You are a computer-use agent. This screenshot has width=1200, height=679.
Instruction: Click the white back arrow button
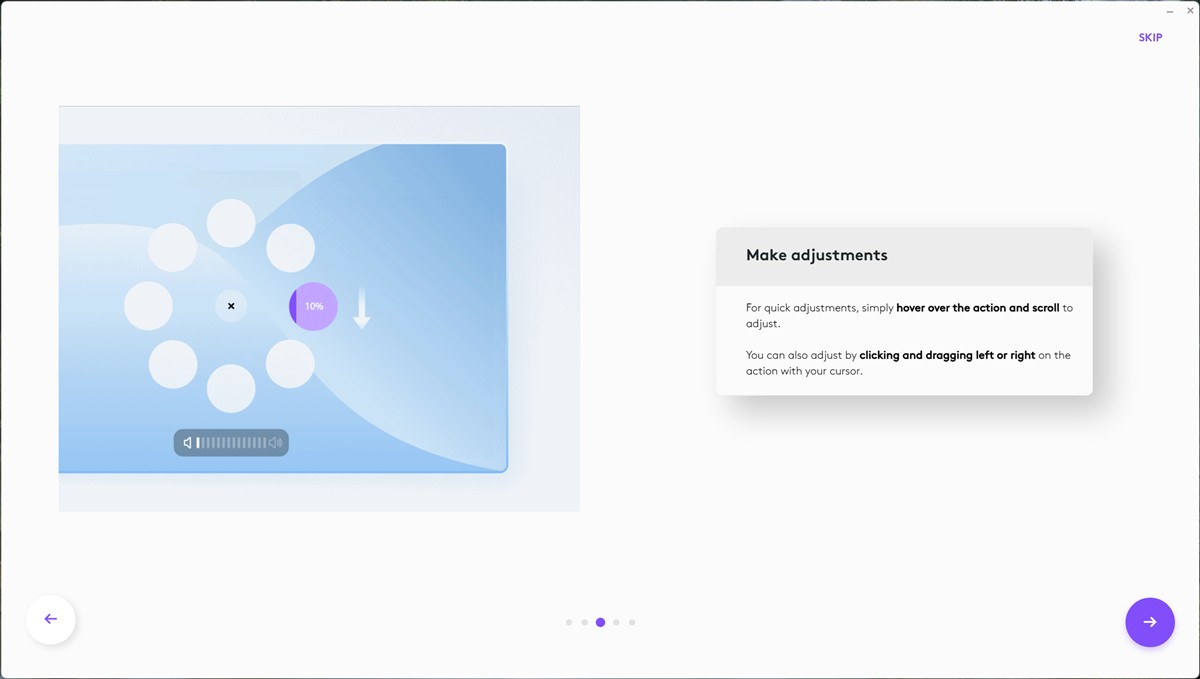[x=51, y=619]
